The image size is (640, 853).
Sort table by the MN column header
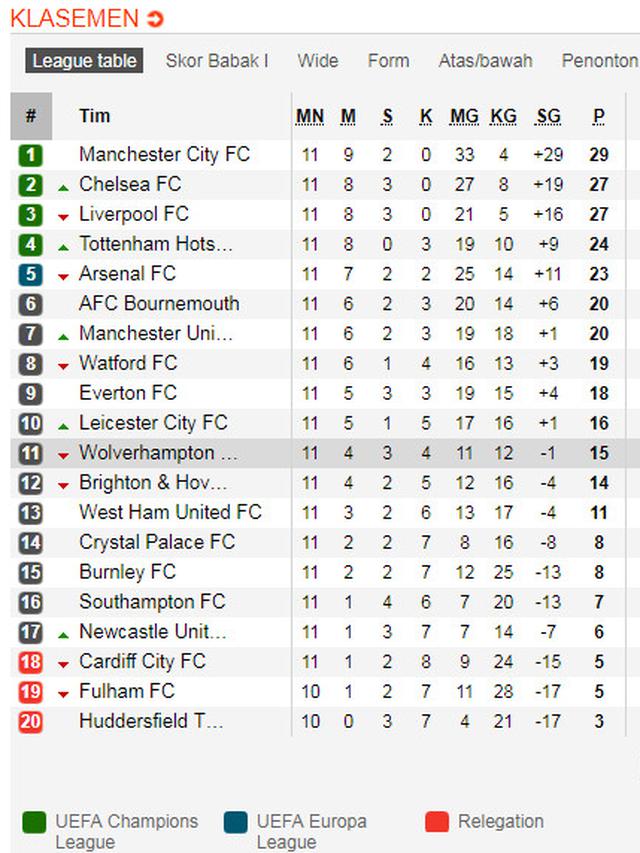[x=310, y=117]
